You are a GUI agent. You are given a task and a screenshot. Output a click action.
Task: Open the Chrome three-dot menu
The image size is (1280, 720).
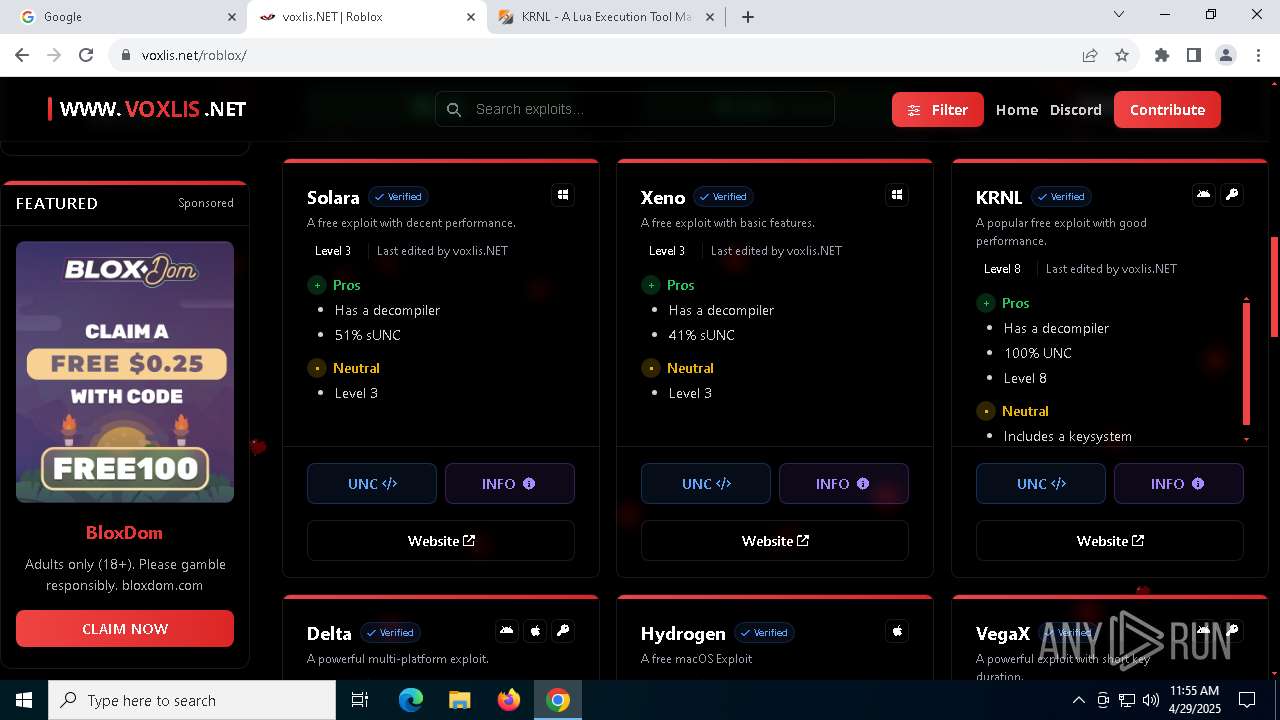tap(1258, 55)
